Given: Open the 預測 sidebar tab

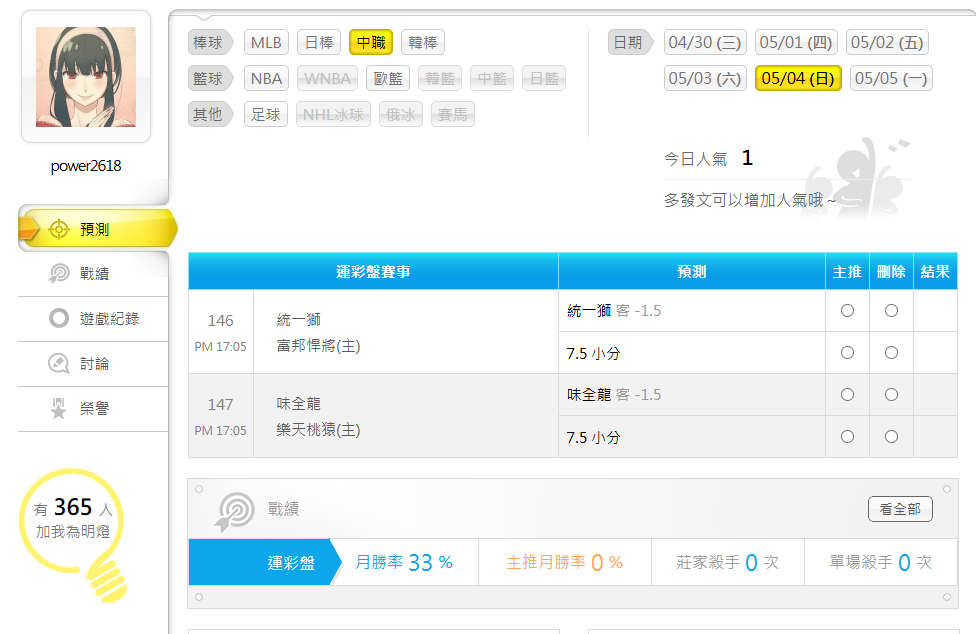Looking at the screenshot, I should click(x=98, y=230).
